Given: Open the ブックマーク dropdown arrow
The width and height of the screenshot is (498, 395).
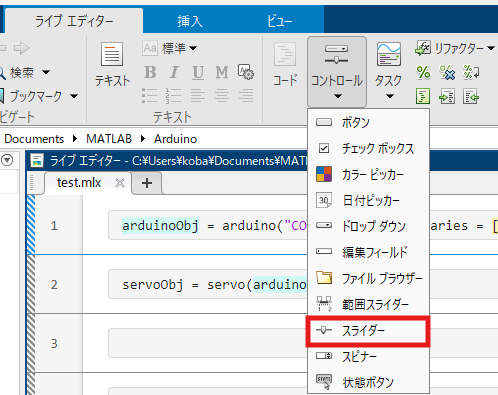Looking at the screenshot, I should coord(74,96).
